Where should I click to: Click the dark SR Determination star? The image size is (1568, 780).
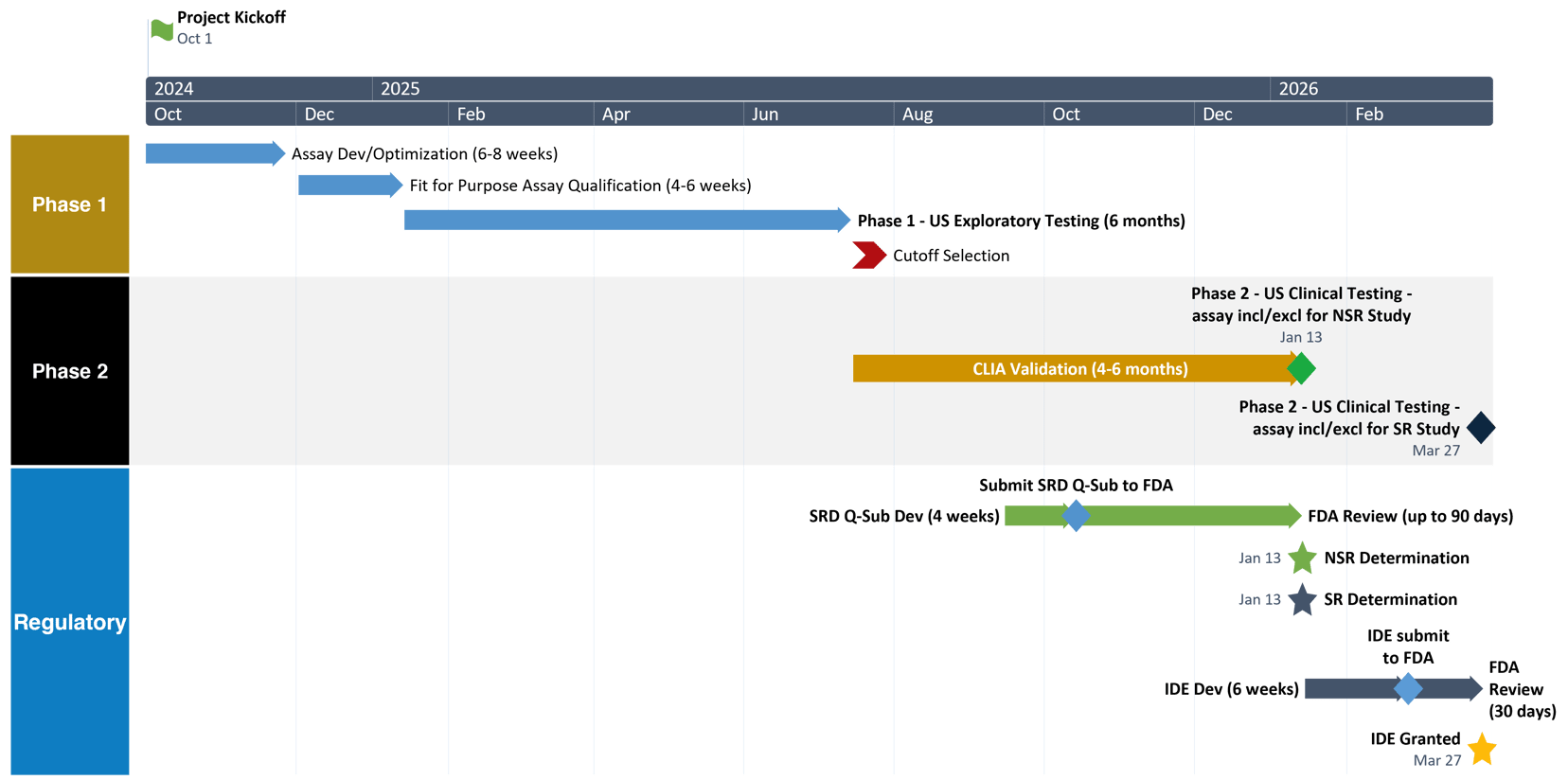[x=1302, y=600]
